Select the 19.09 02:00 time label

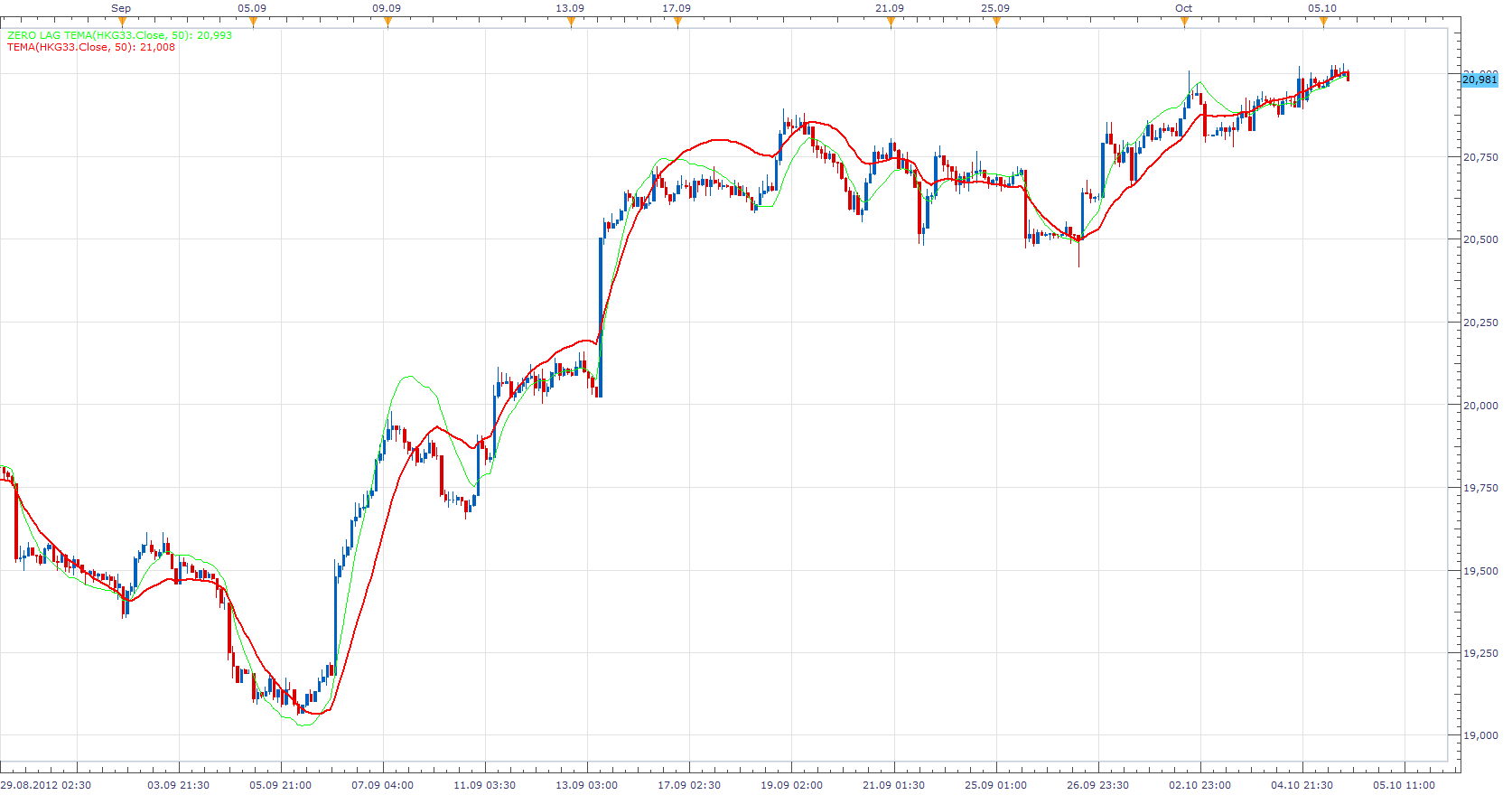pos(791,784)
